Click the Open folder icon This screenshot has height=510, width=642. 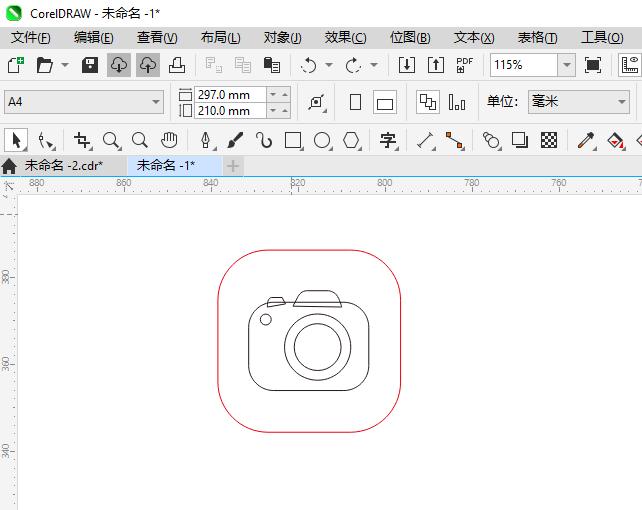pos(45,65)
